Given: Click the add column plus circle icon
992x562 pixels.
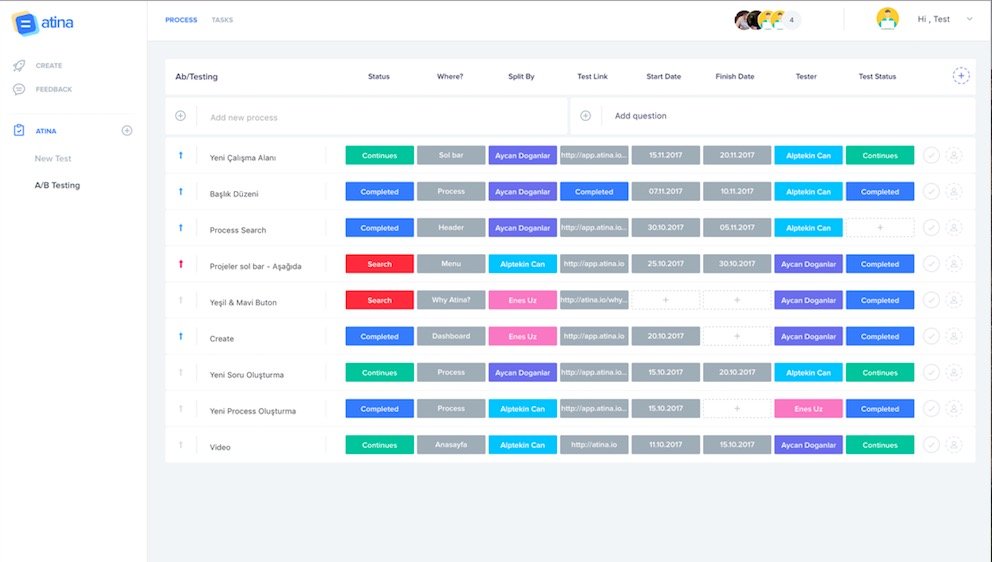Looking at the screenshot, I should pos(960,76).
